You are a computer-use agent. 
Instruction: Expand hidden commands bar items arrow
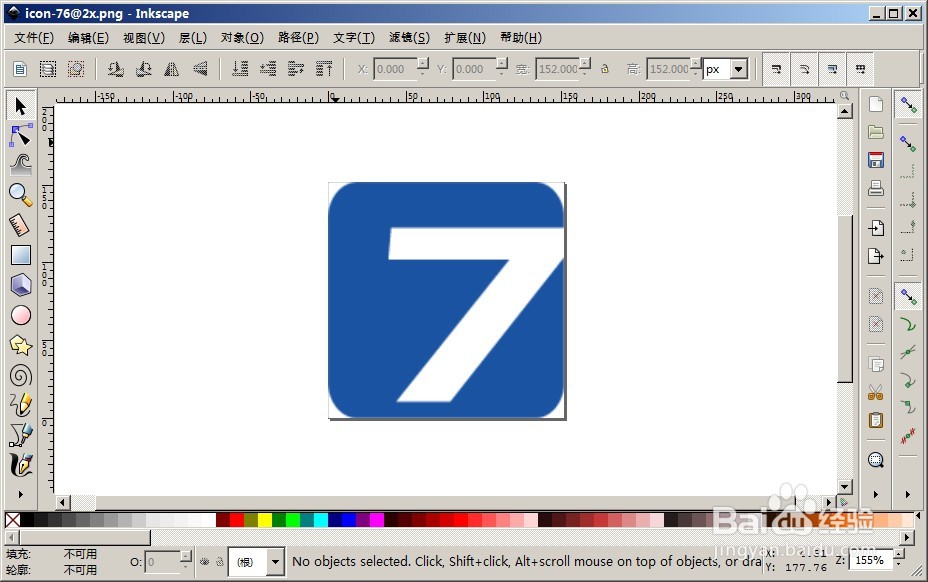pyautogui.click(x=876, y=494)
